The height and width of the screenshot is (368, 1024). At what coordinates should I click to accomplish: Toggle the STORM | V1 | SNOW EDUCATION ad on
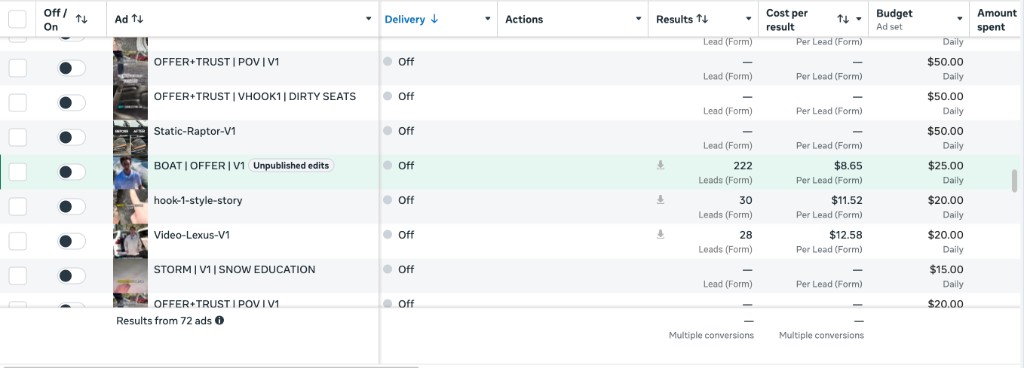point(71,275)
